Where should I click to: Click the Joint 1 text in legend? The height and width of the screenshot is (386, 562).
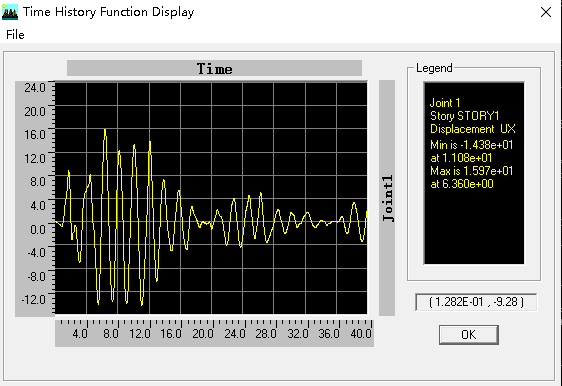pos(445,103)
